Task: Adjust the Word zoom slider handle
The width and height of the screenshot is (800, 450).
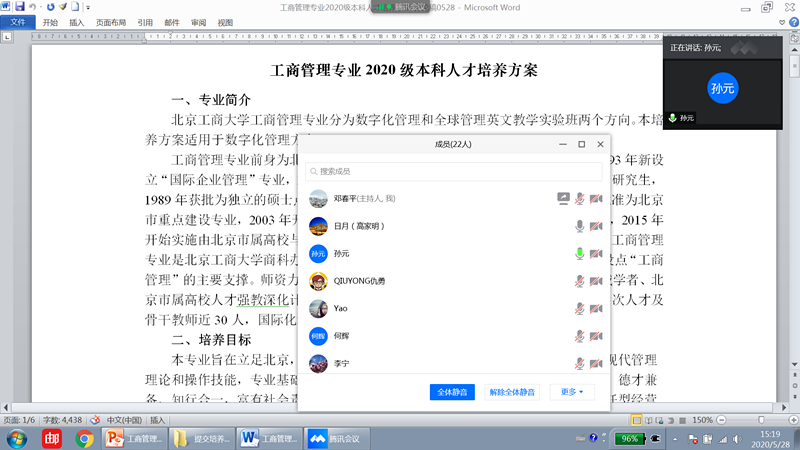Action: [x=759, y=420]
